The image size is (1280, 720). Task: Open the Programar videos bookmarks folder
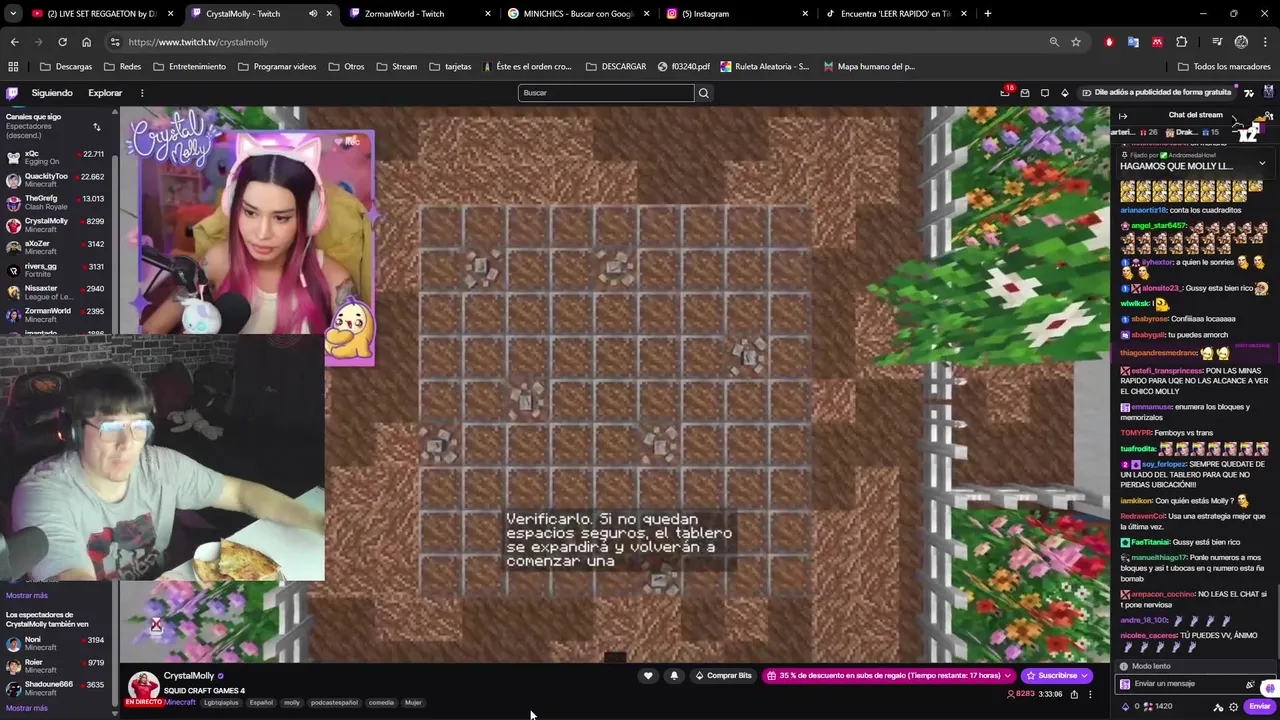(277, 67)
